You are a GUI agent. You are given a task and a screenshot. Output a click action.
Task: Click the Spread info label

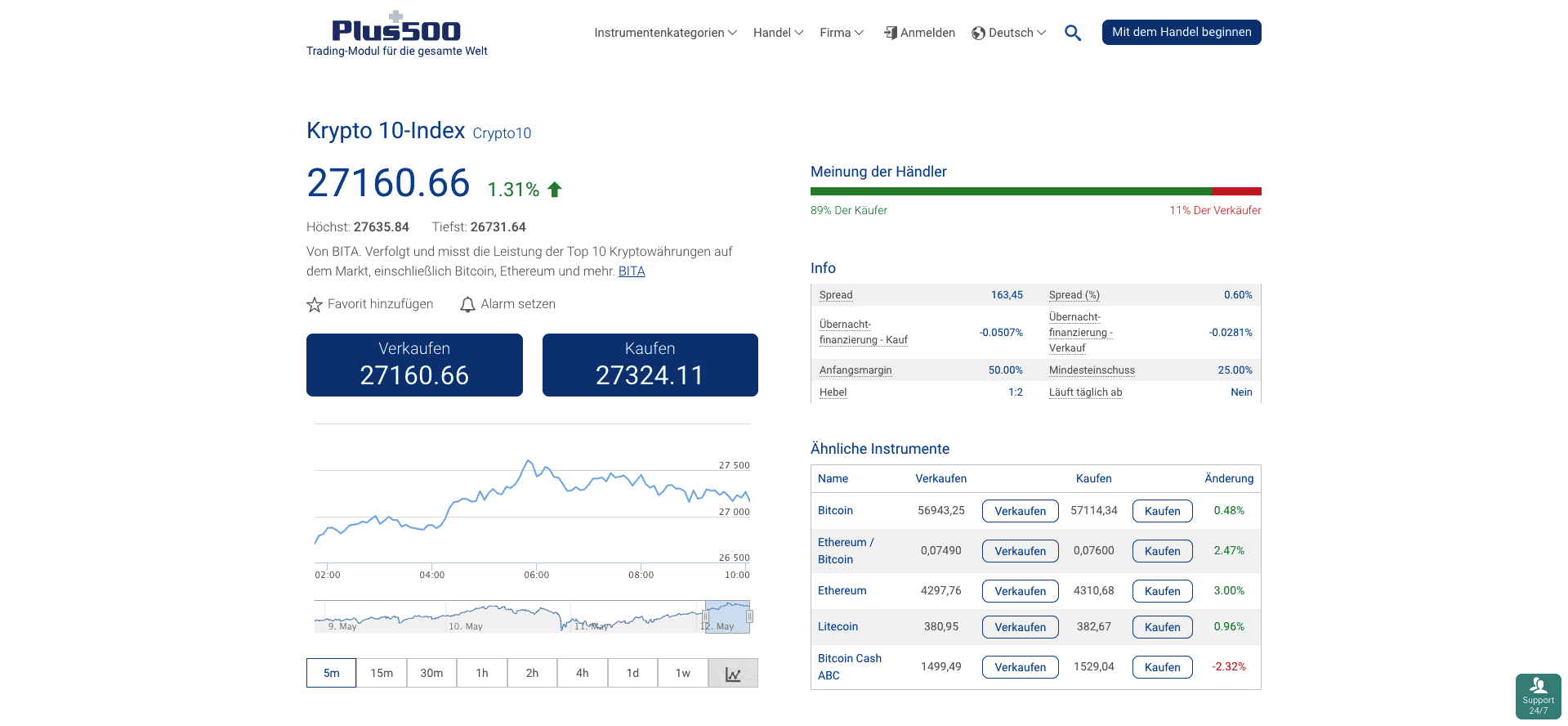tap(836, 295)
